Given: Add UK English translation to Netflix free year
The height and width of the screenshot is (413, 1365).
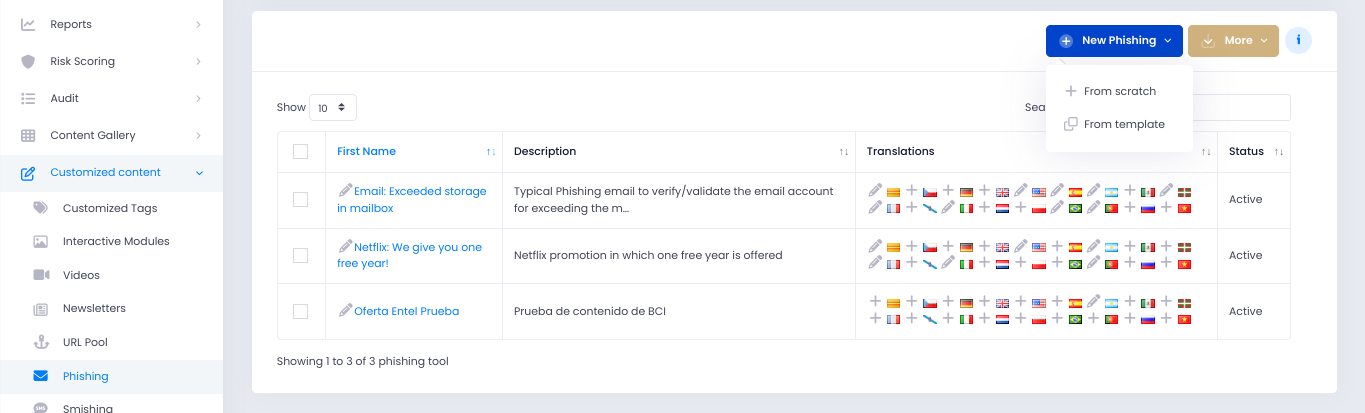Looking at the screenshot, I should pyautogui.click(x=984, y=246).
